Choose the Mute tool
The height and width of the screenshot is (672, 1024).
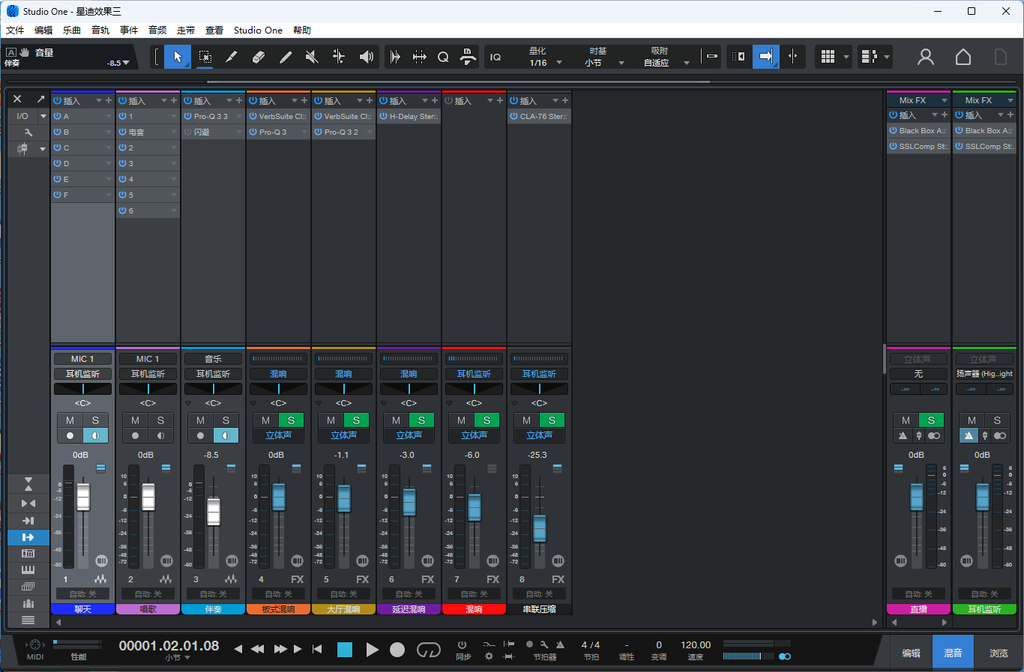point(312,57)
